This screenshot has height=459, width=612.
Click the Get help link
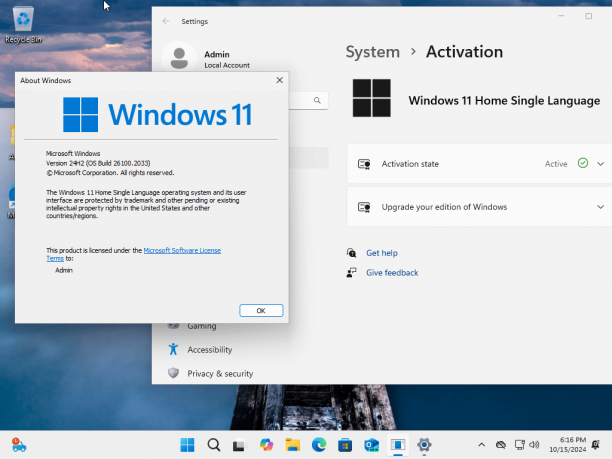382,253
